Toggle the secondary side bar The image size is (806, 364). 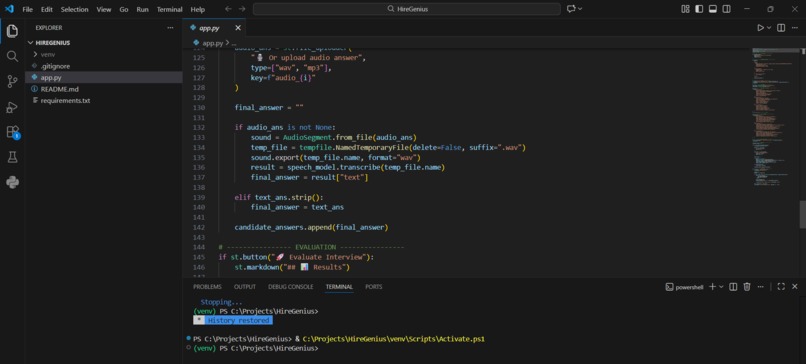727,9
